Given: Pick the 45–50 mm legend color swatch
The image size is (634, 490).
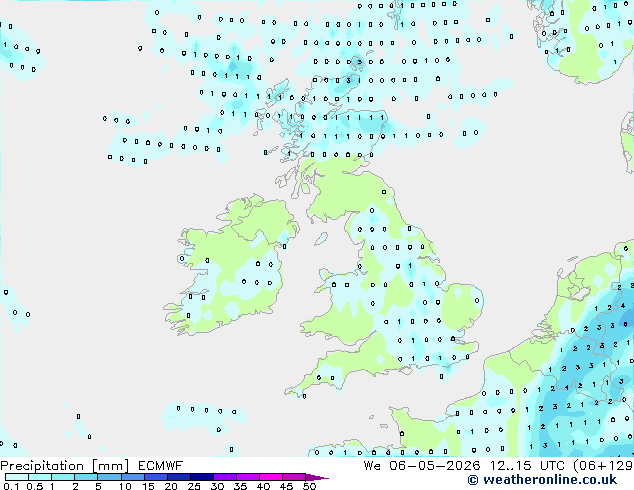Looking at the screenshot, I should coord(294,477).
